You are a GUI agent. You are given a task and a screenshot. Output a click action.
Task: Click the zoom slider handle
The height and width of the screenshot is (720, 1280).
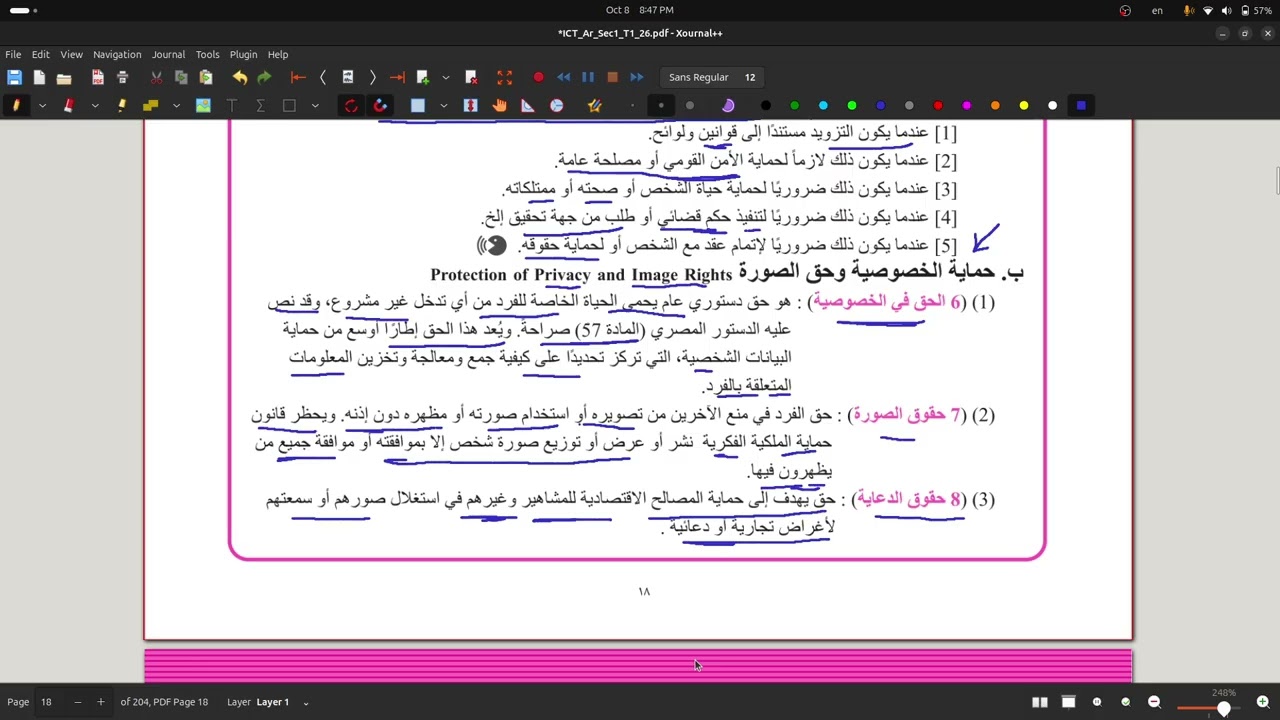pyautogui.click(x=1223, y=708)
